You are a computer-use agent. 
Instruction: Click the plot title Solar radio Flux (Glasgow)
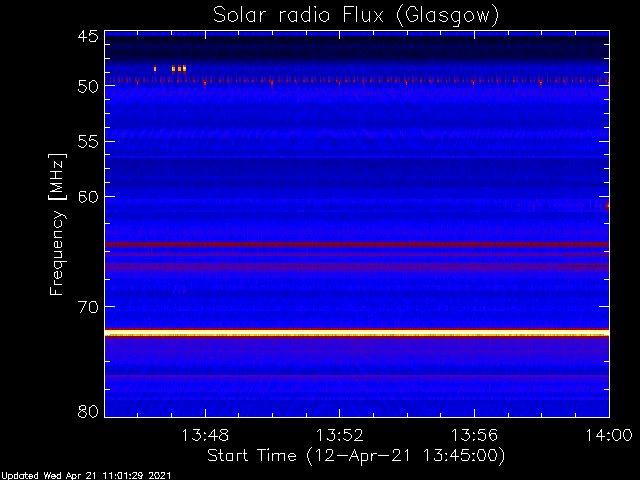tap(356, 16)
